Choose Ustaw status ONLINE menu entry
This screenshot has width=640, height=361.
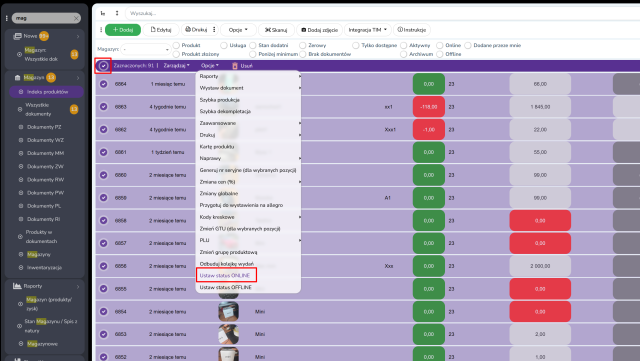[226, 275]
